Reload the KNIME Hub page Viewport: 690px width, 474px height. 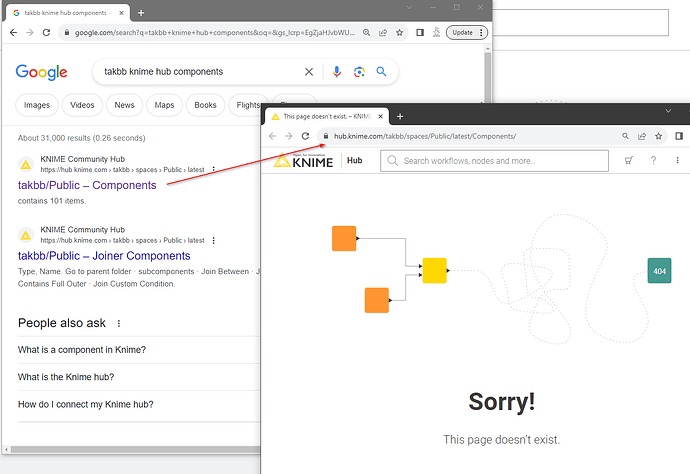coord(305,136)
